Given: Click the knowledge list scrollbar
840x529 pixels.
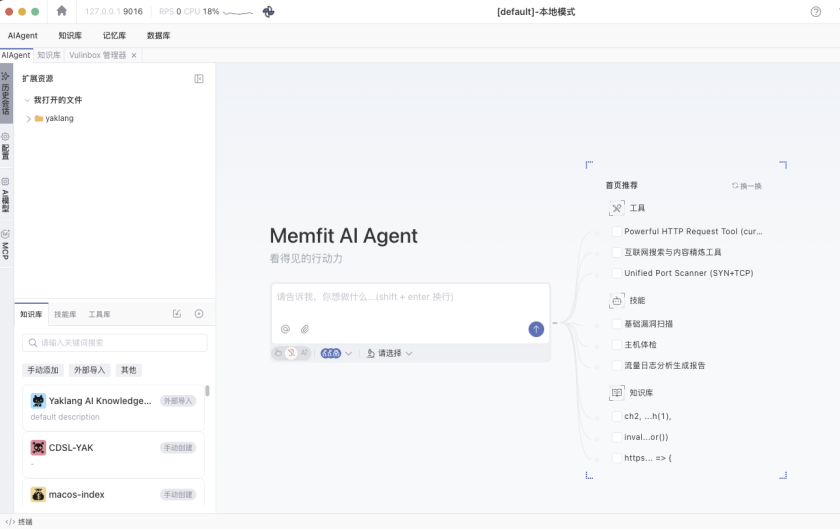Looking at the screenshot, I should tap(207, 391).
